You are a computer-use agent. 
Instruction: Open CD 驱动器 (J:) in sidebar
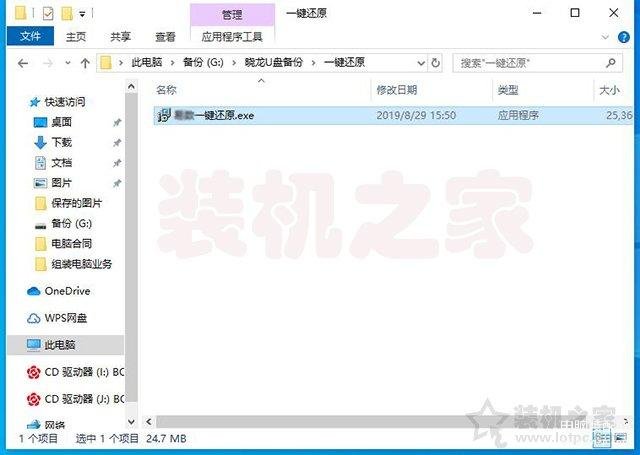(x=84, y=399)
